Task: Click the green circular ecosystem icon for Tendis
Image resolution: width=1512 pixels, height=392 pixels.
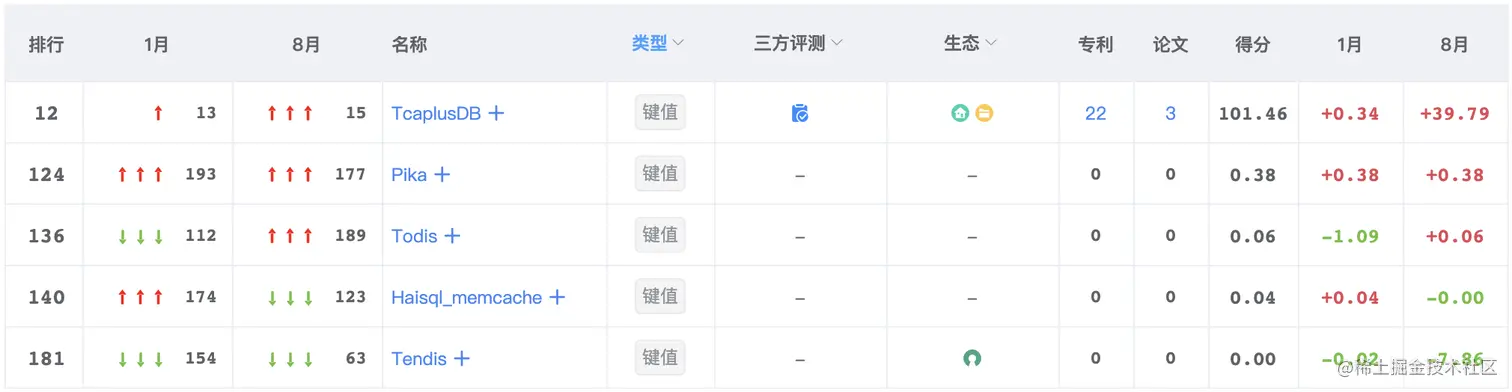Action: pyautogui.click(x=971, y=358)
